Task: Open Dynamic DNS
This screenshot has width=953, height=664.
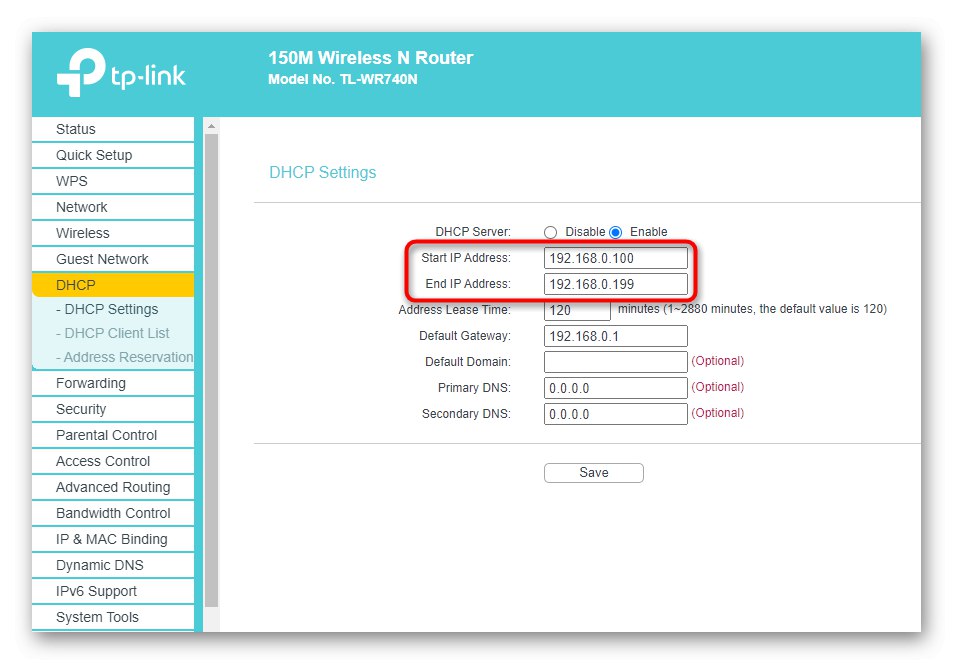Action: (x=113, y=565)
